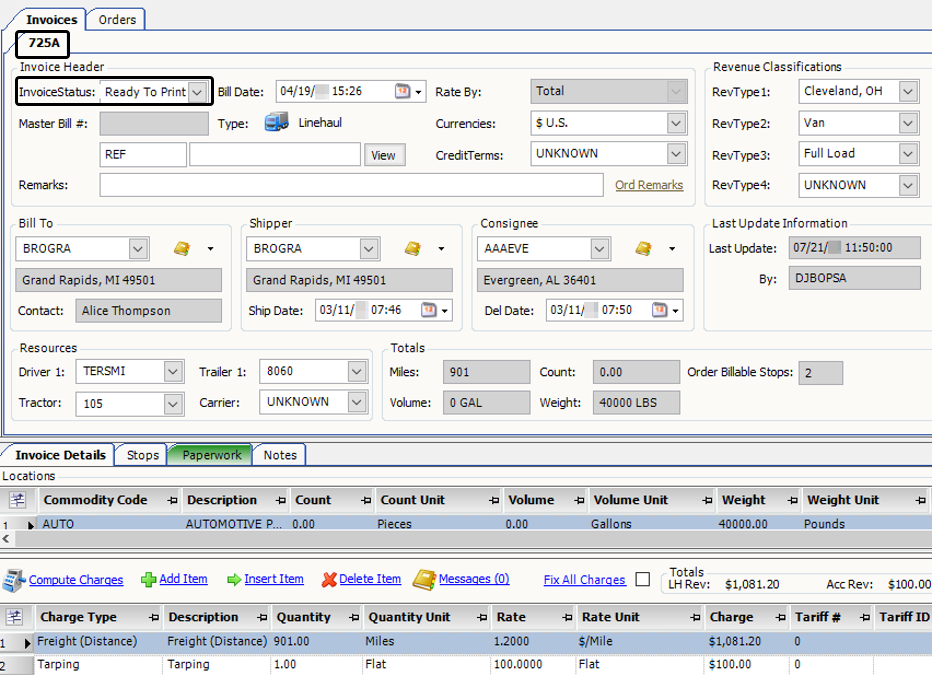This screenshot has height=675, width=933.
Task: Expand the Currencies dropdown
Action: [x=675, y=123]
